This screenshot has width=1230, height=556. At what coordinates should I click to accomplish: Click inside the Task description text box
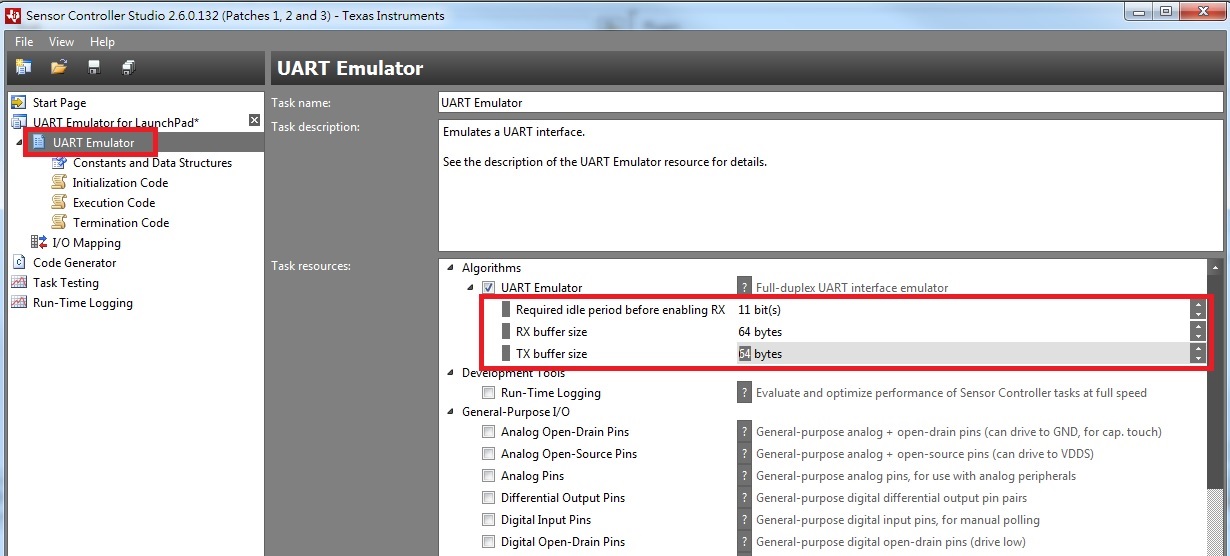[831, 186]
